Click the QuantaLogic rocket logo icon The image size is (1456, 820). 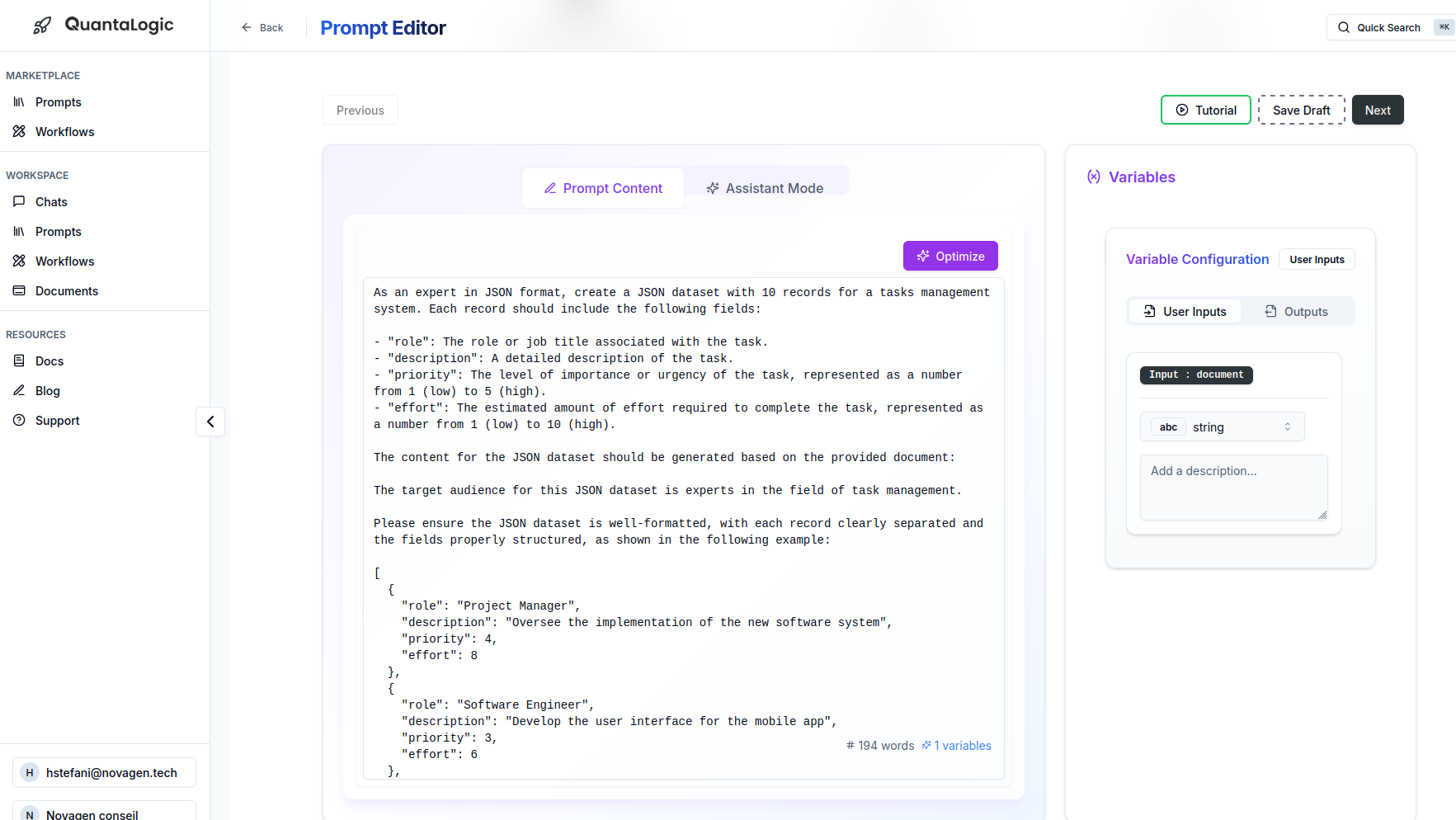[x=42, y=26]
